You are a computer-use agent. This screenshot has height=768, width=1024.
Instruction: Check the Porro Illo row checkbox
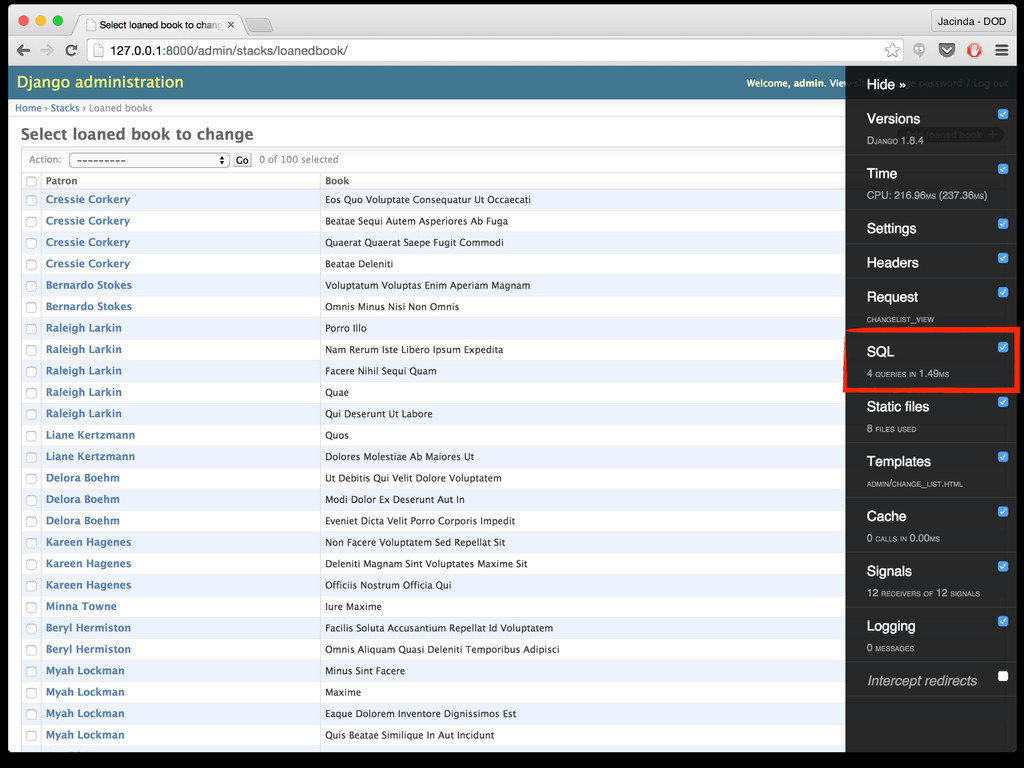point(31,328)
